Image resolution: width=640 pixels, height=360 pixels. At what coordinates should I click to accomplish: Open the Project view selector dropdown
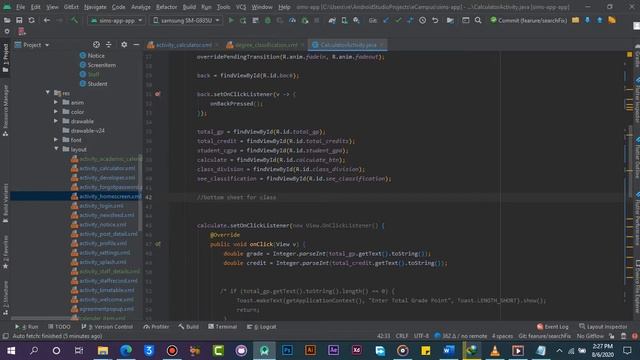pyautogui.click(x=32, y=45)
